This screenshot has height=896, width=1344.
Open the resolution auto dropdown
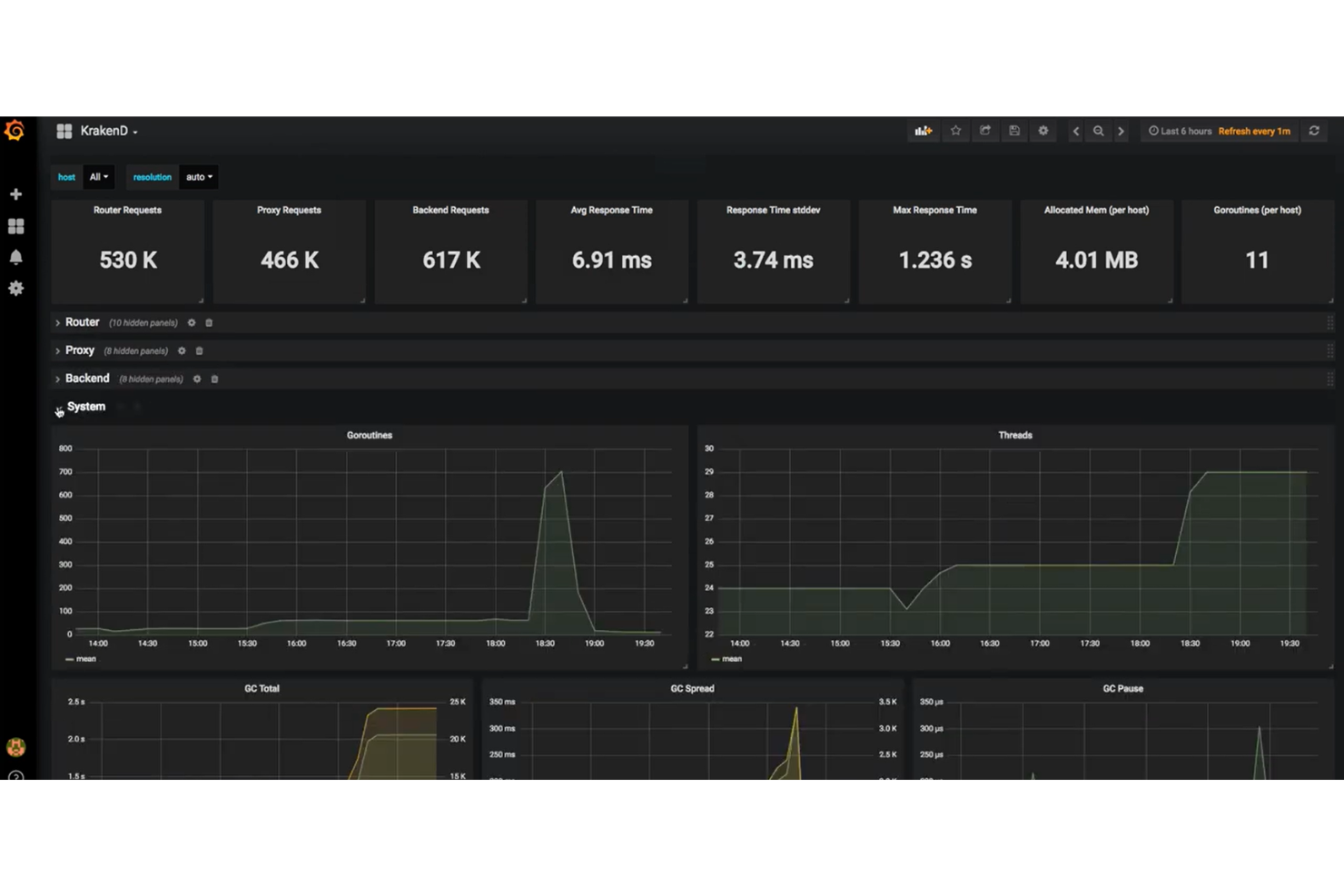[x=199, y=177]
